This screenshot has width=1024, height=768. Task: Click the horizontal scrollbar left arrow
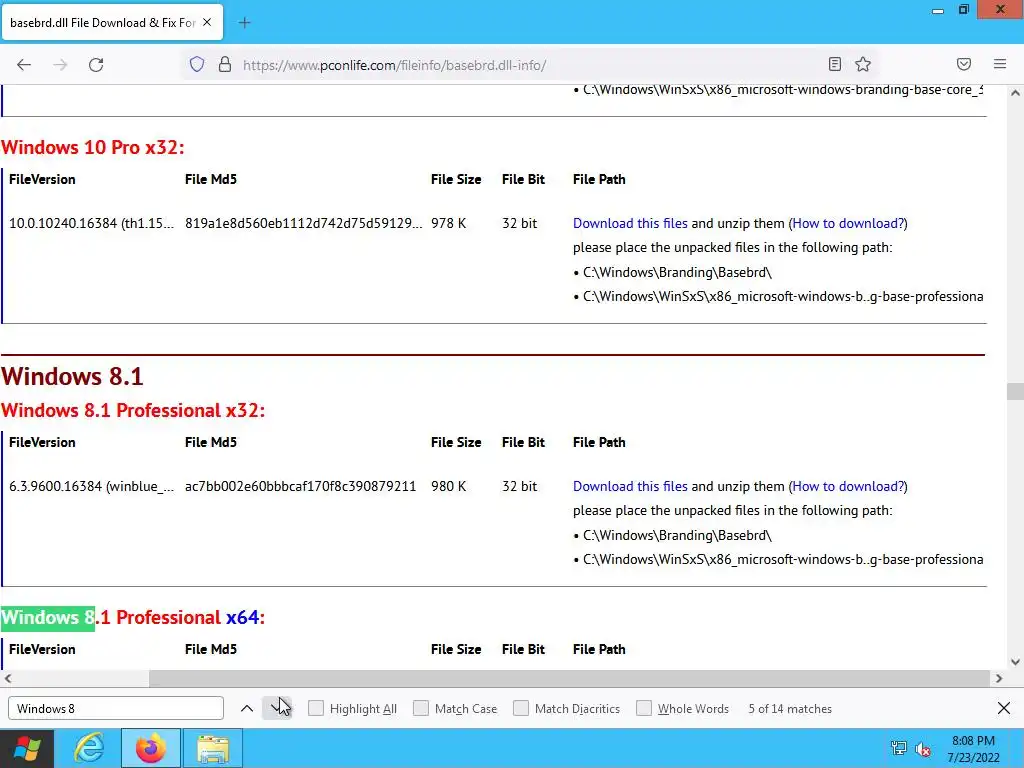[x=8, y=679]
